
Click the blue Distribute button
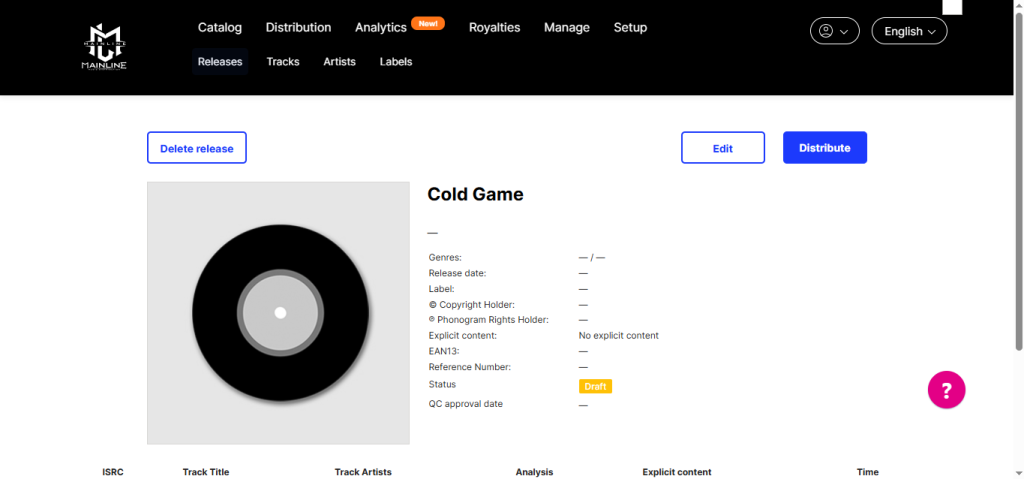(x=824, y=148)
